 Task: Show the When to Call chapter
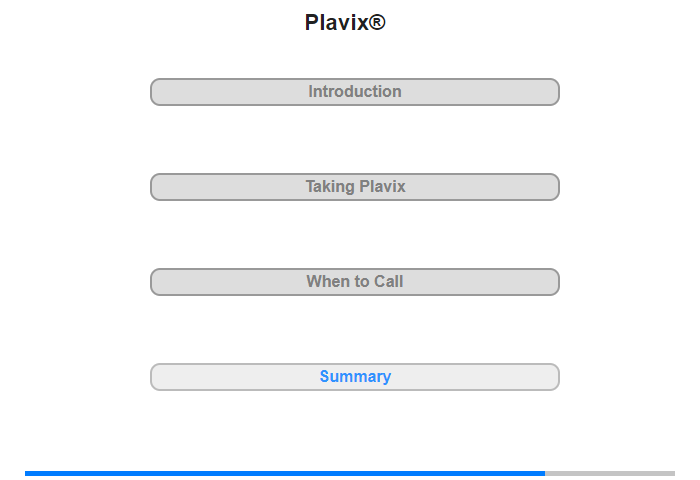point(355,282)
